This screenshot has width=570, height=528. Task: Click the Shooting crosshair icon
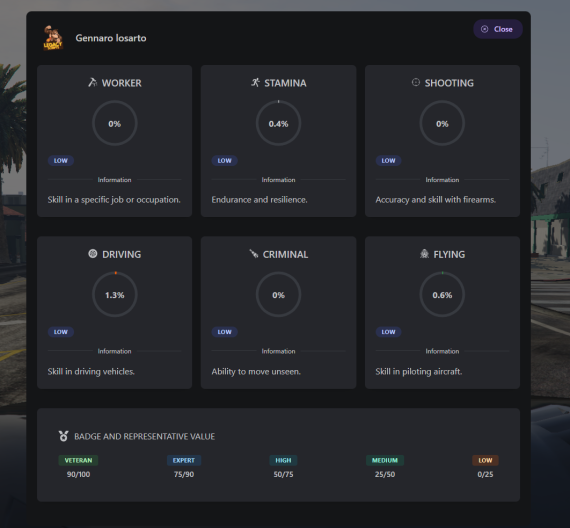[x=416, y=82]
